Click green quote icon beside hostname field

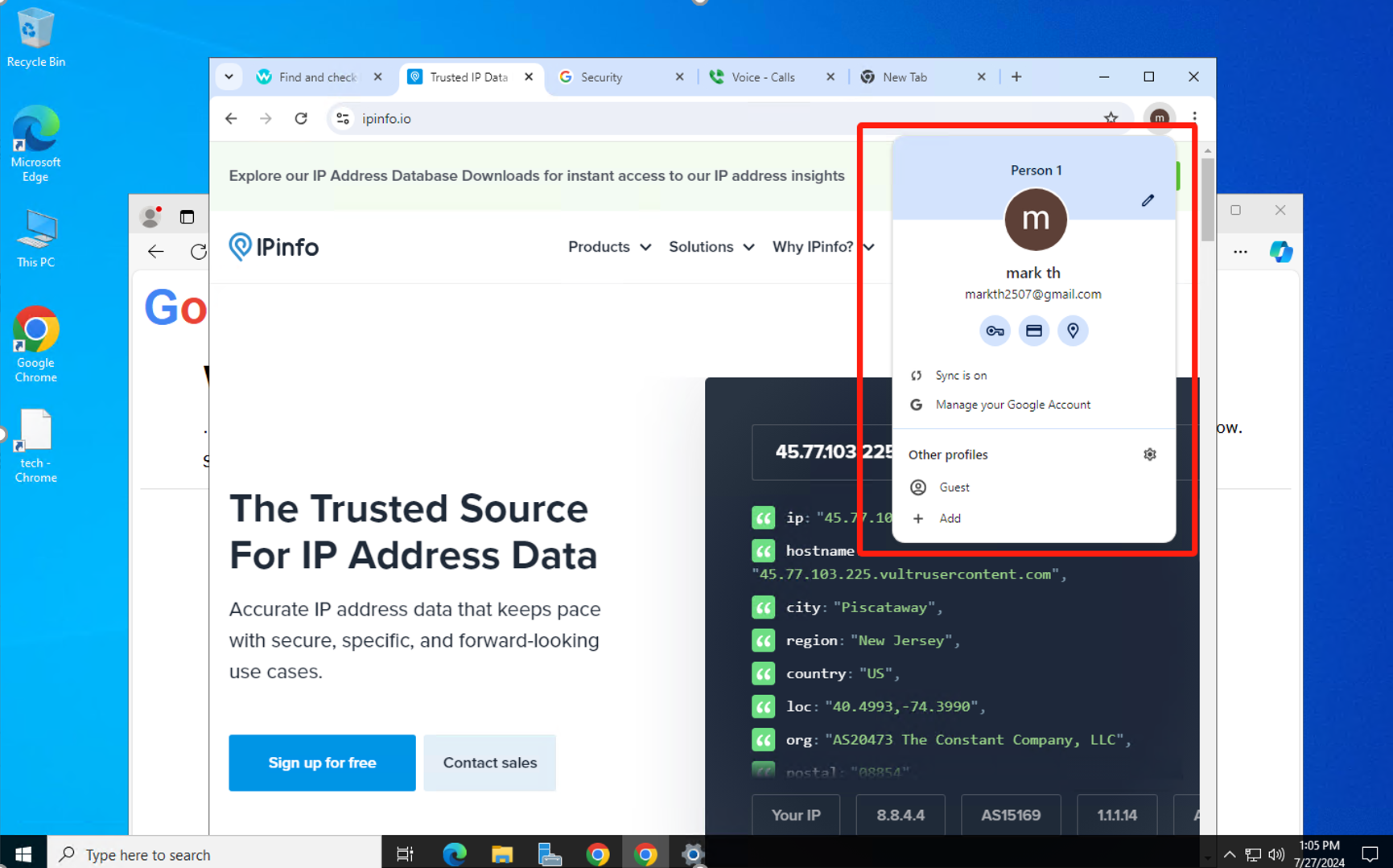tap(763, 551)
